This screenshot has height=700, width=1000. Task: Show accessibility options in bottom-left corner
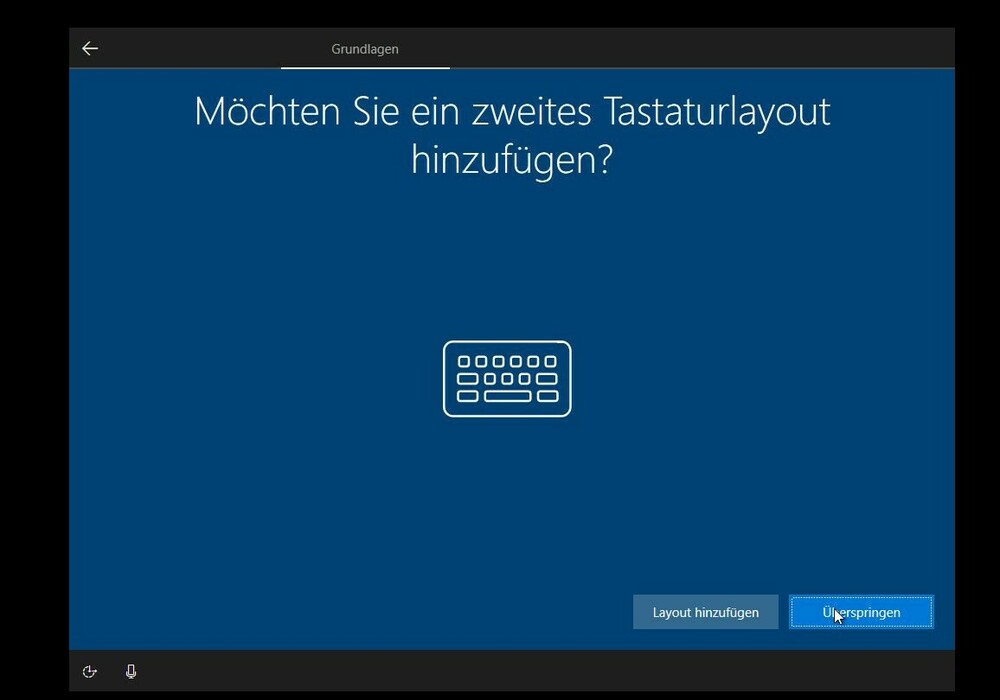(90, 672)
